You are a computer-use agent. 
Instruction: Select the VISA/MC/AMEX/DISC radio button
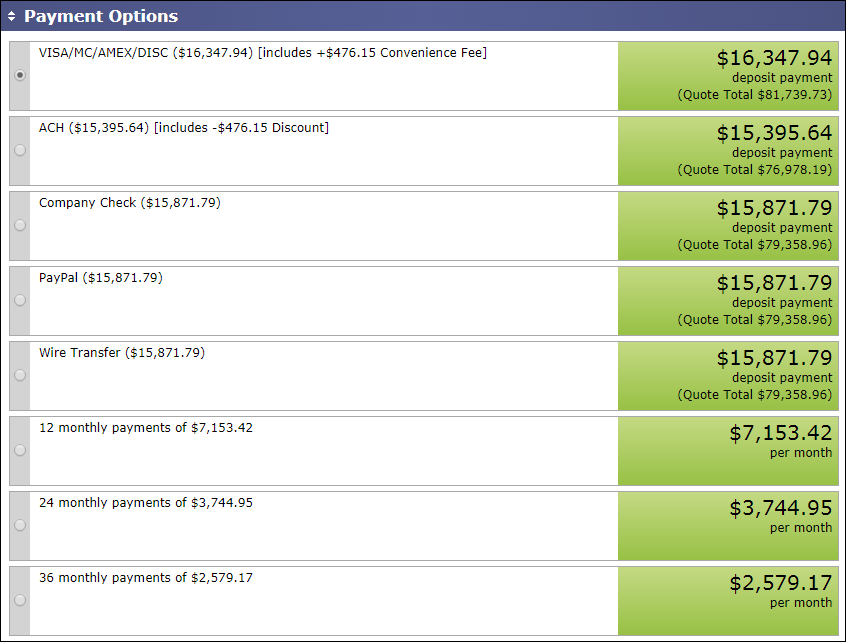coord(20,75)
